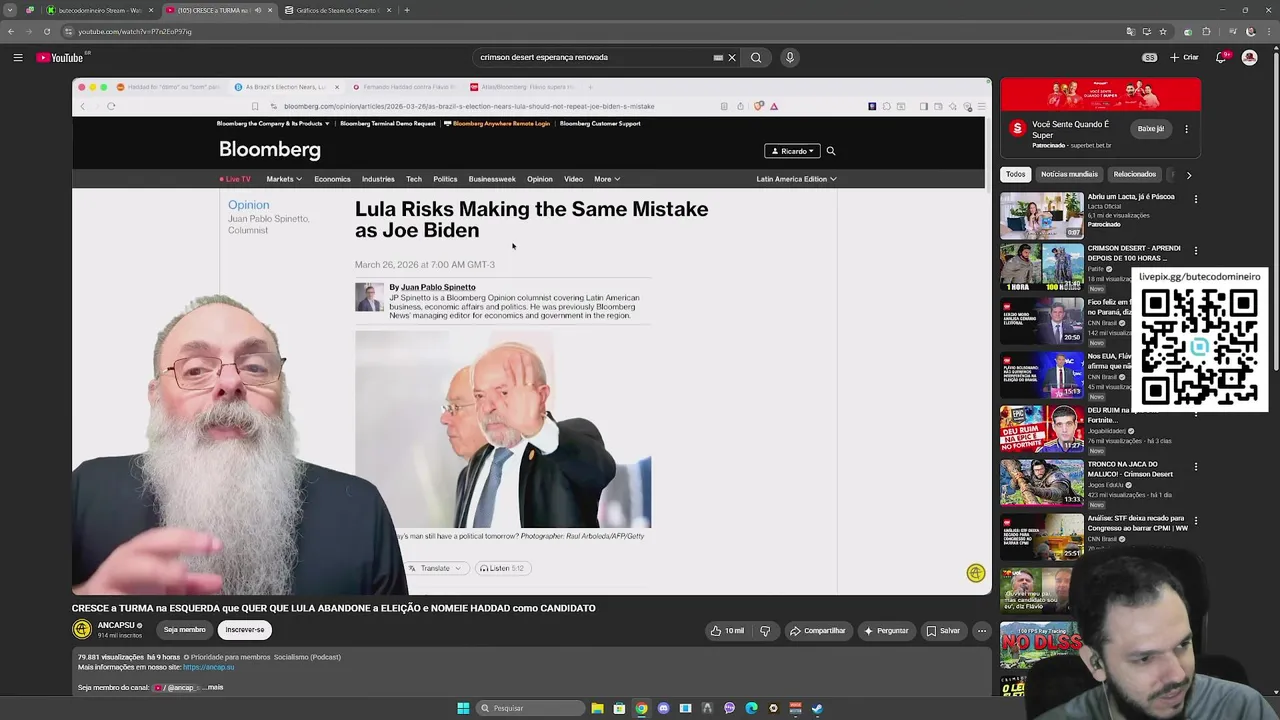
Task: Dislike the ANCAPSU video
Action: tap(765, 631)
